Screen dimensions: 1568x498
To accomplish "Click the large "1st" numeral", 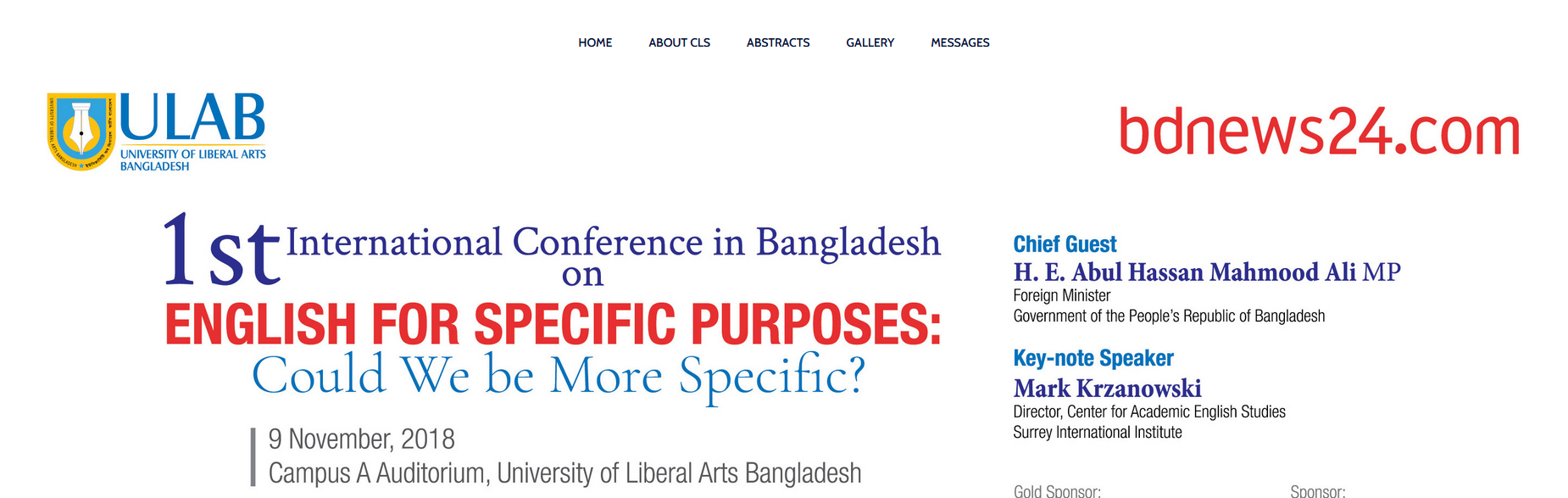I will pyautogui.click(x=220, y=252).
